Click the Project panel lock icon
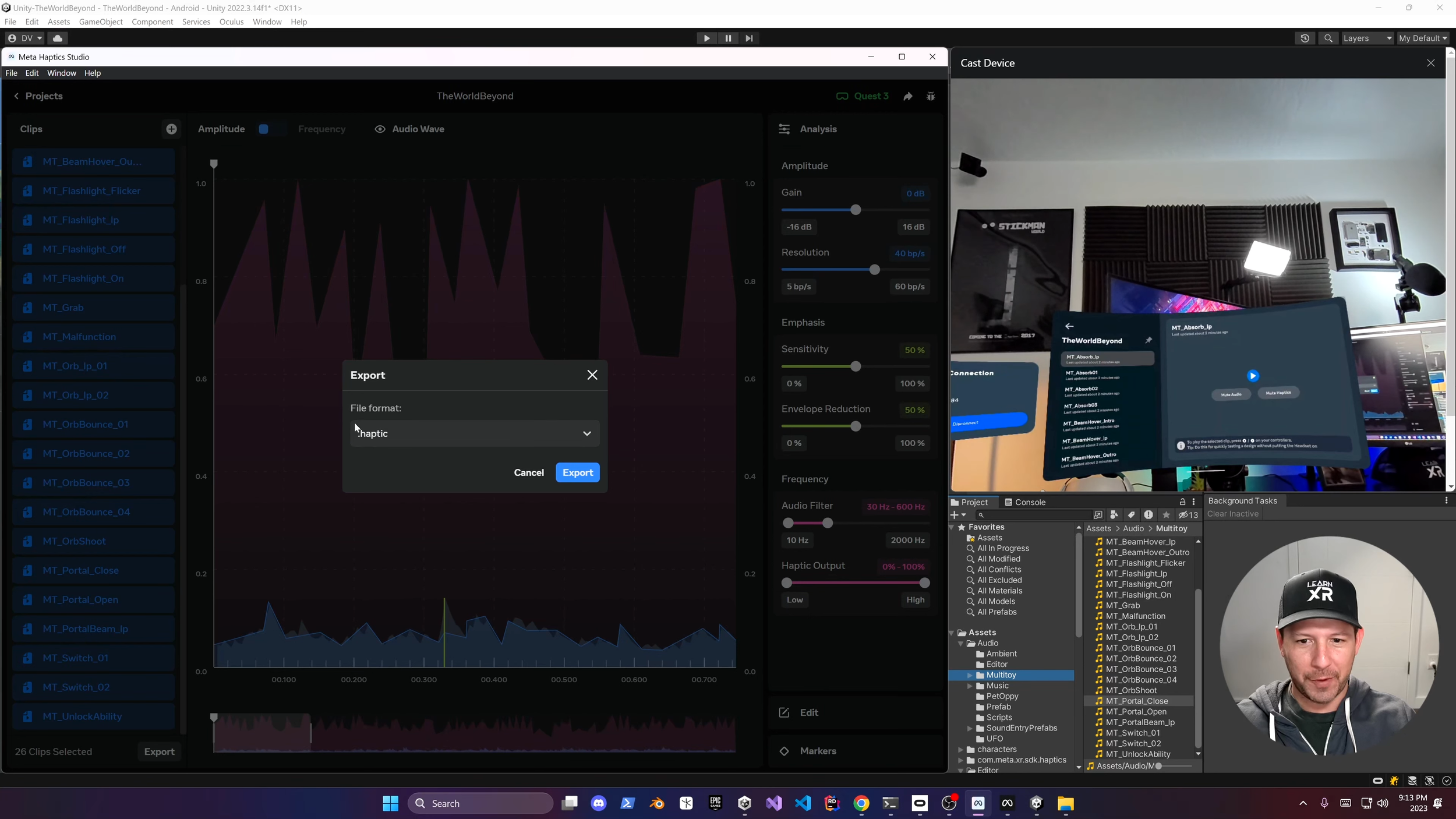 tap(1182, 502)
